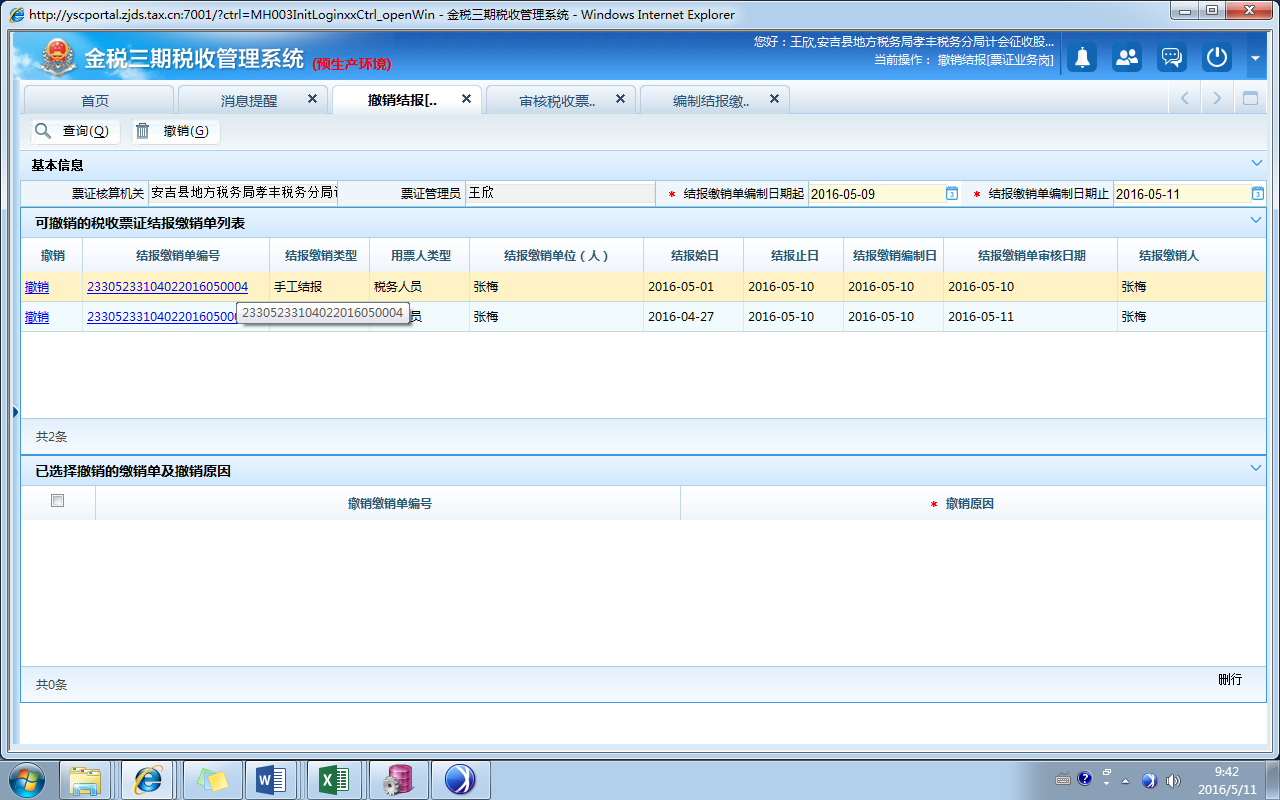Expand the left side panel arrow
The image size is (1280, 800).
point(15,412)
